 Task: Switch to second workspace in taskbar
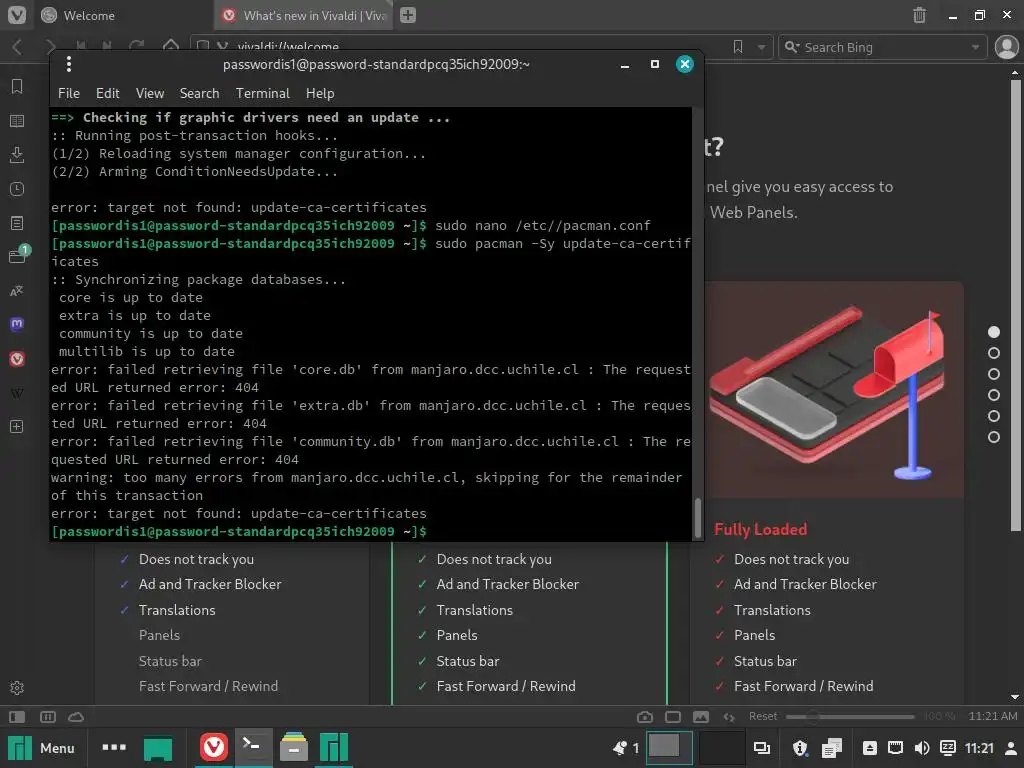tap(721, 748)
